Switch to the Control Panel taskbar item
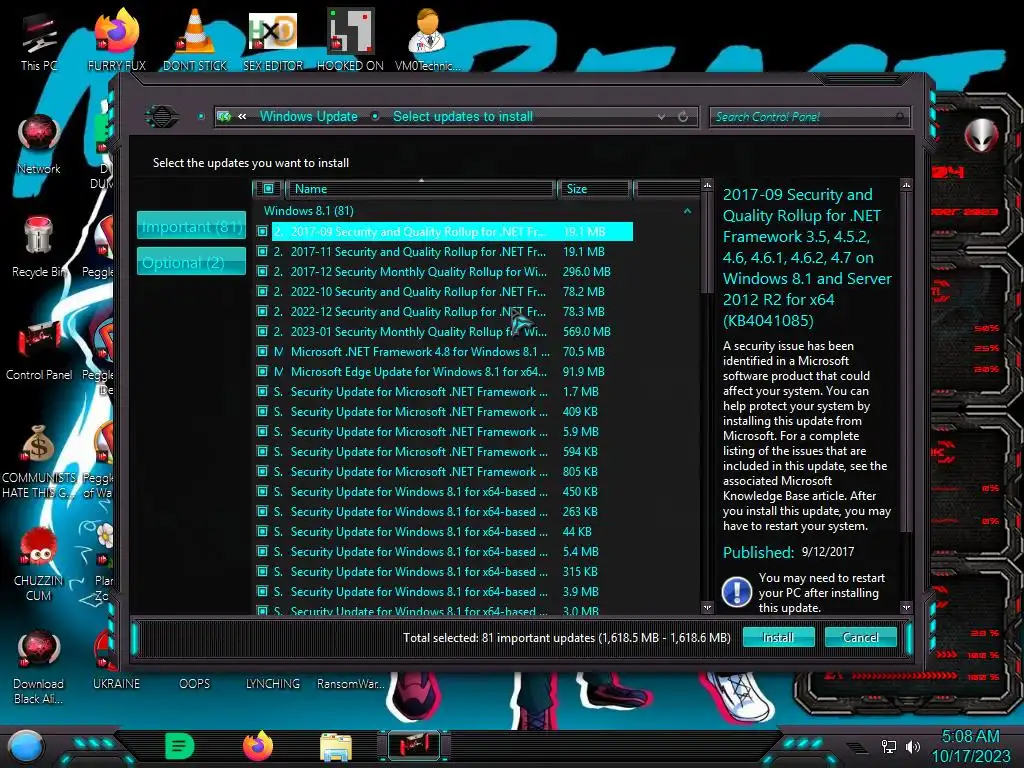The image size is (1024, 768). point(414,746)
